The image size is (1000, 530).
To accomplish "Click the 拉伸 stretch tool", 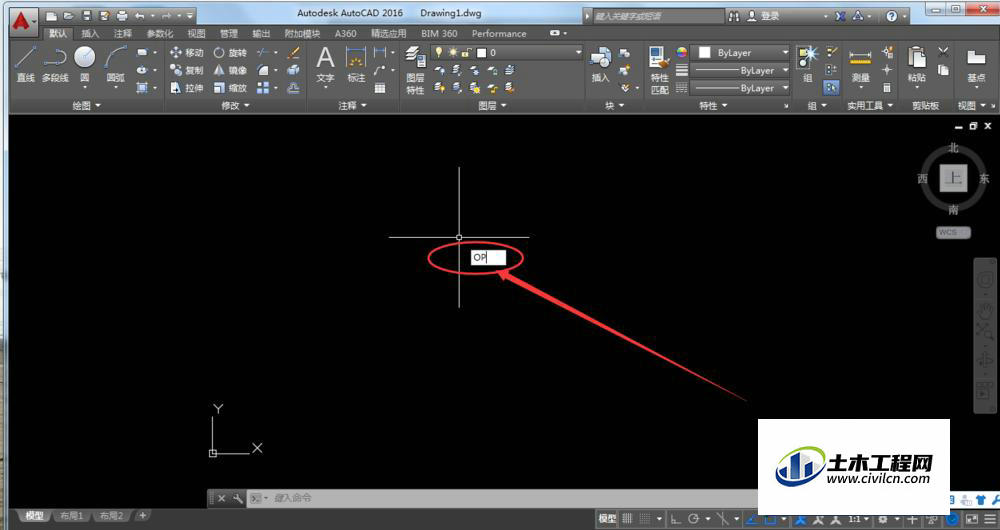I will point(187,89).
